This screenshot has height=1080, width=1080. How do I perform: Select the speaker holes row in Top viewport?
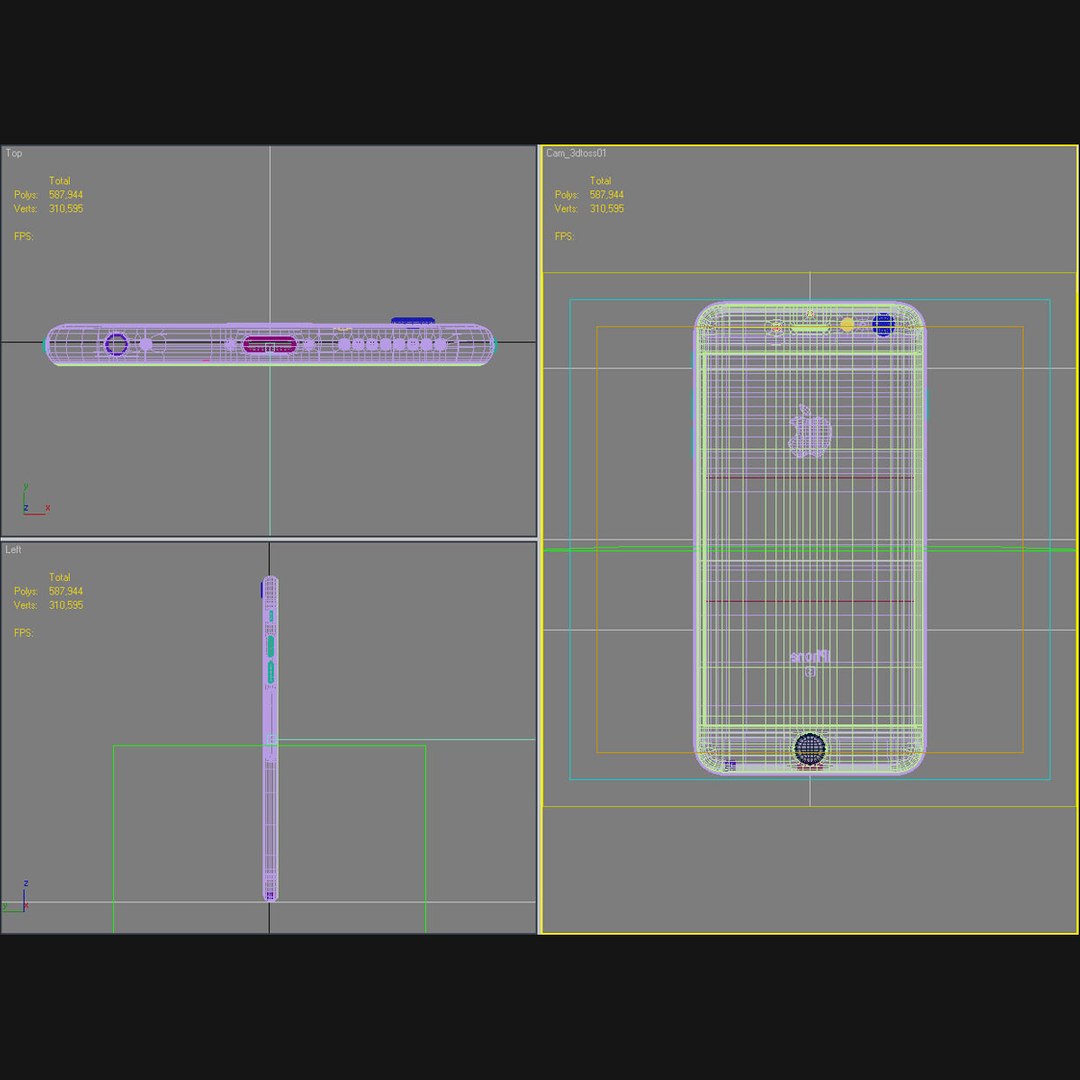[x=391, y=344]
